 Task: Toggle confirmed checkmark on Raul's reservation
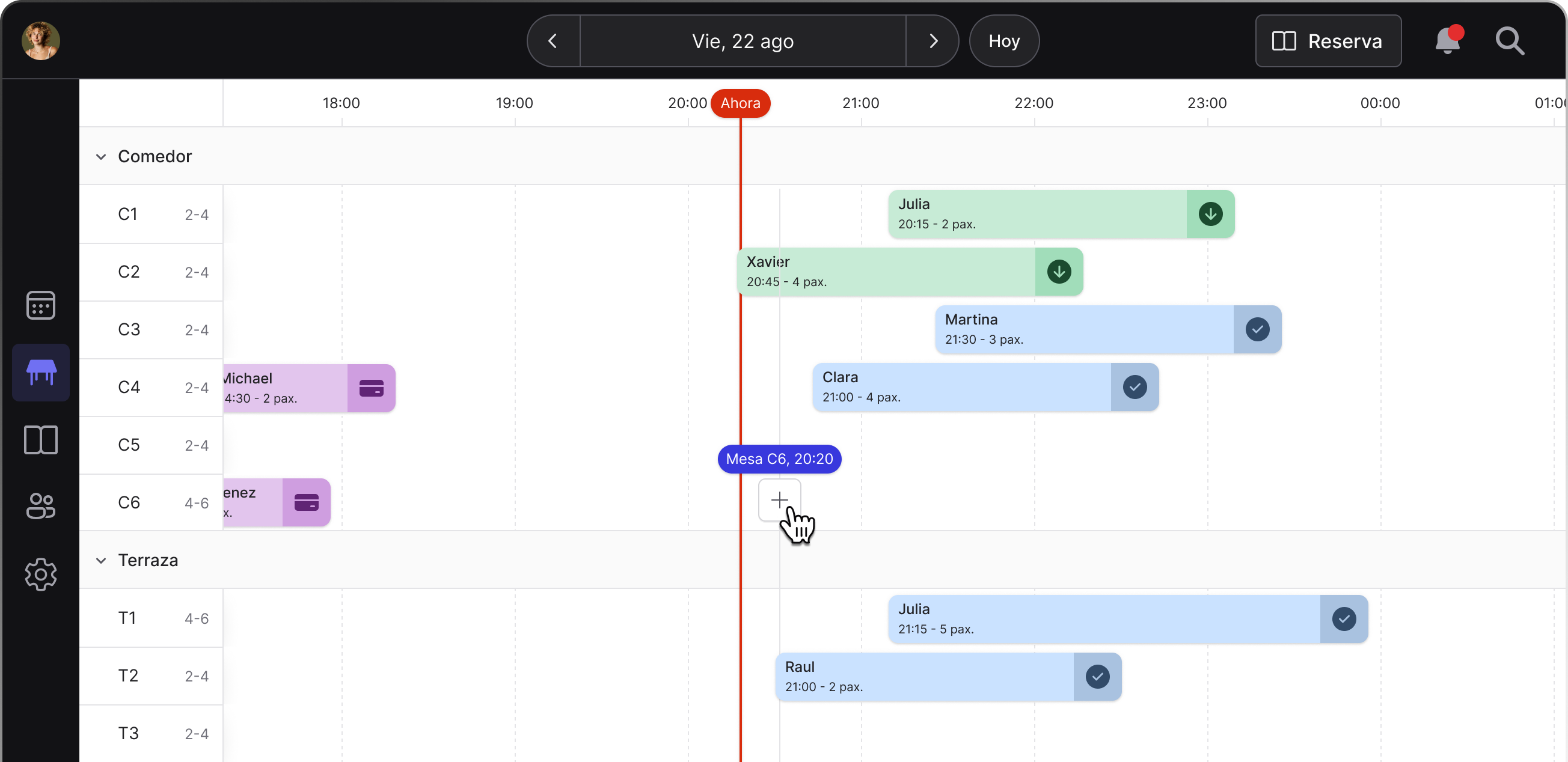pyautogui.click(x=1097, y=677)
